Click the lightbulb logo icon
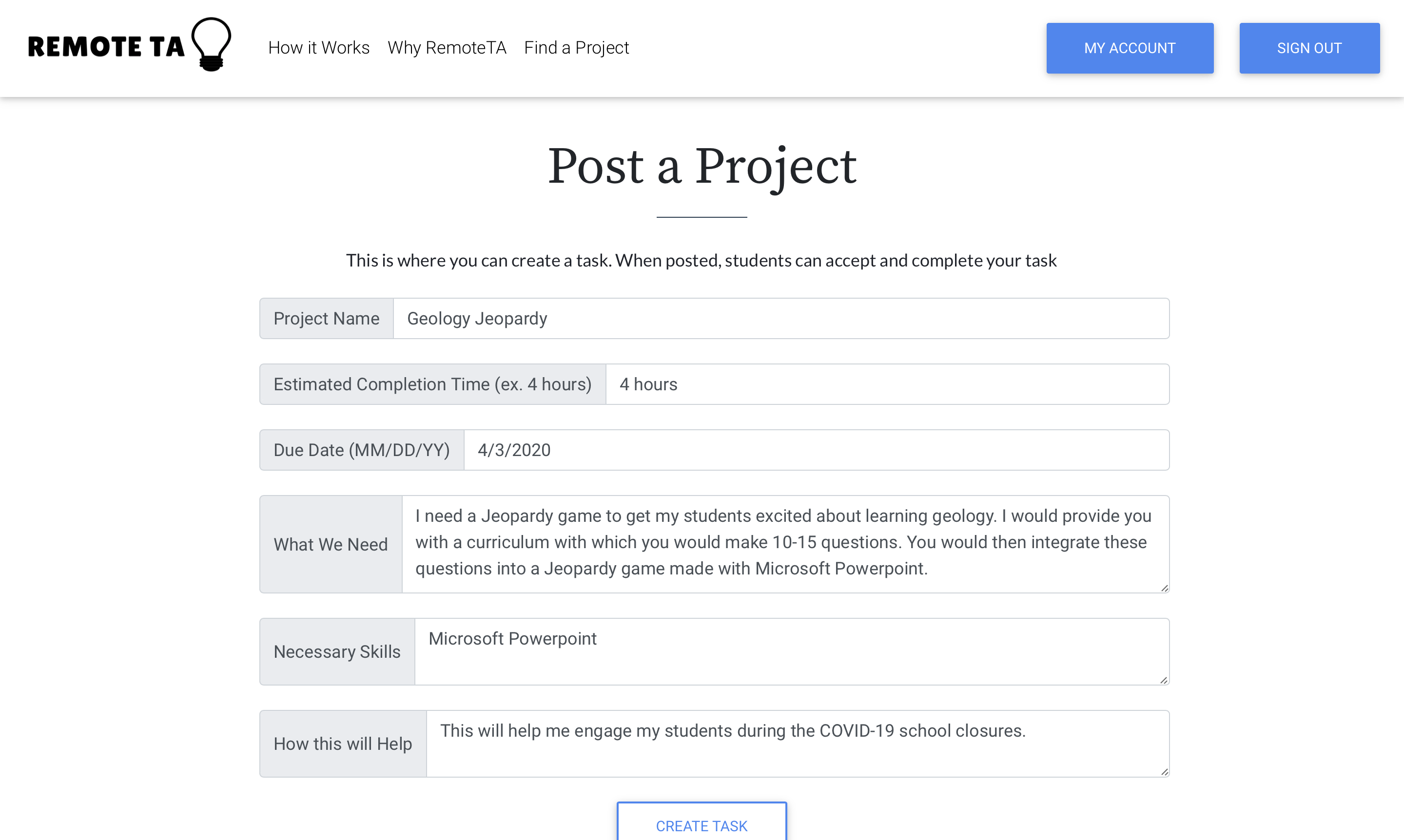The width and height of the screenshot is (1404, 840). 211,44
